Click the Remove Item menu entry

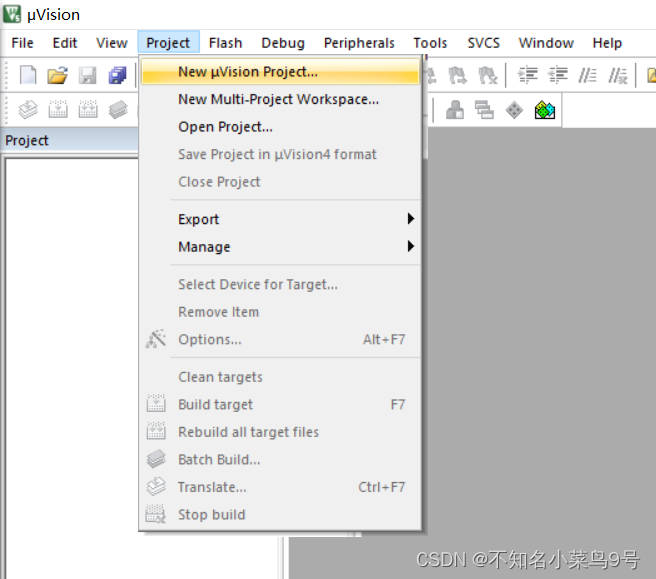point(280,312)
